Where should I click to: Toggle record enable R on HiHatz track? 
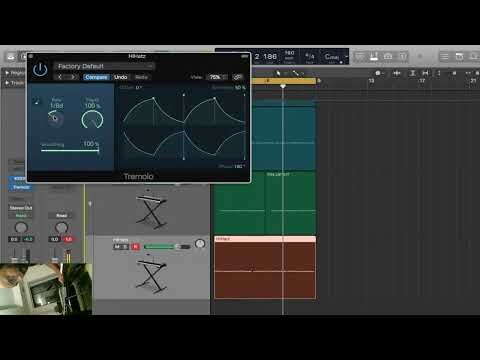[135, 247]
